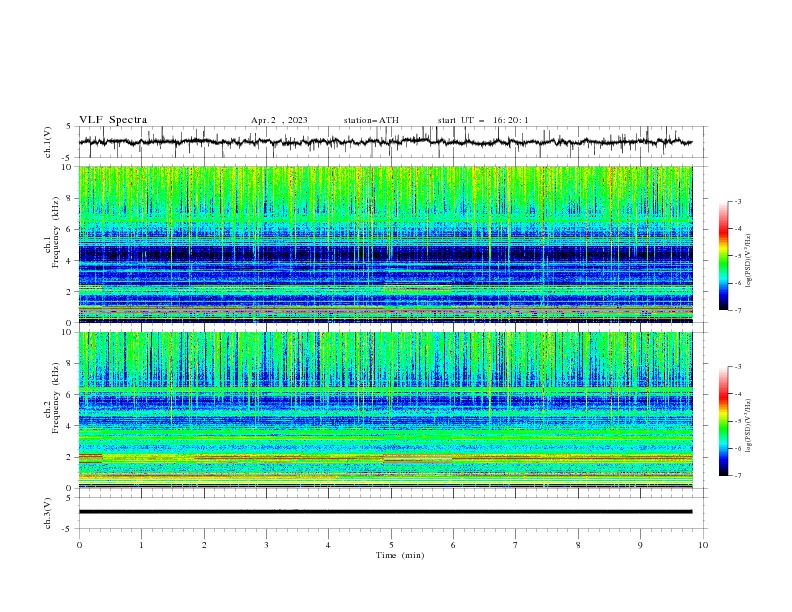Click the time axis tick label "2"
This screenshot has height=612, width=792.
coord(204,545)
